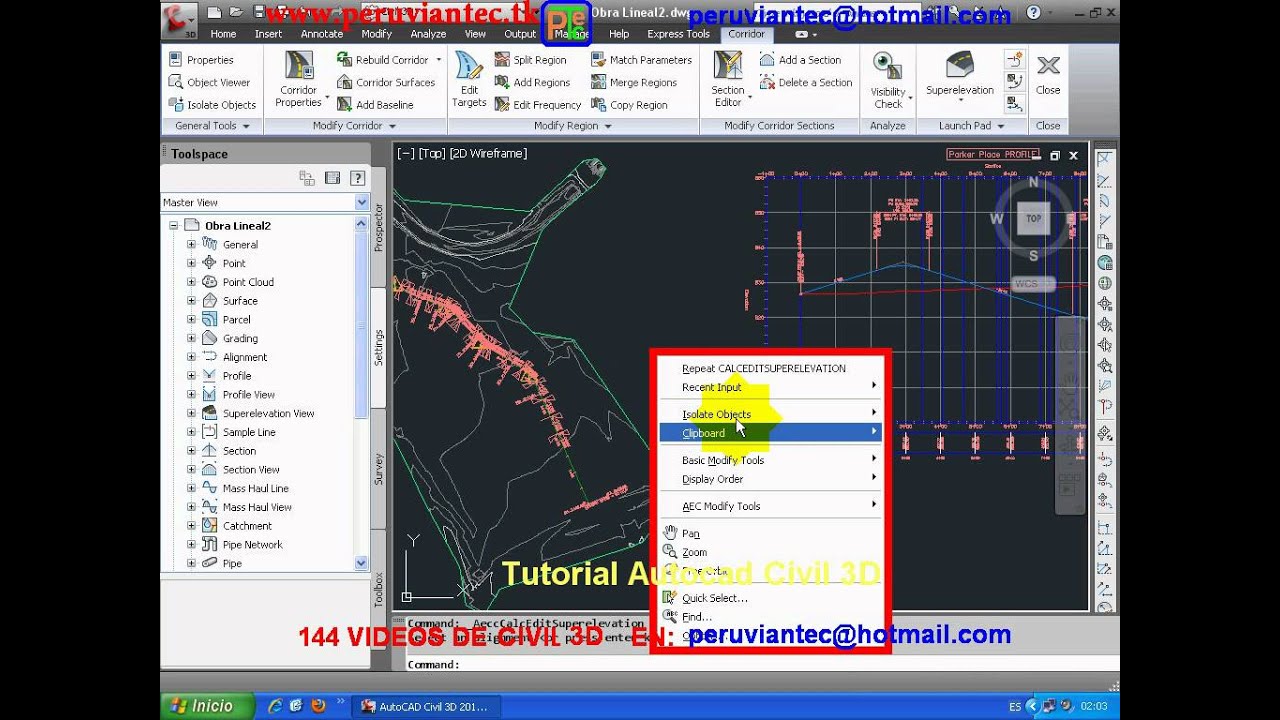The height and width of the screenshot is (720, 1280).
Task: Select Pipe Network tree item
Action: (x=252, y=545)
